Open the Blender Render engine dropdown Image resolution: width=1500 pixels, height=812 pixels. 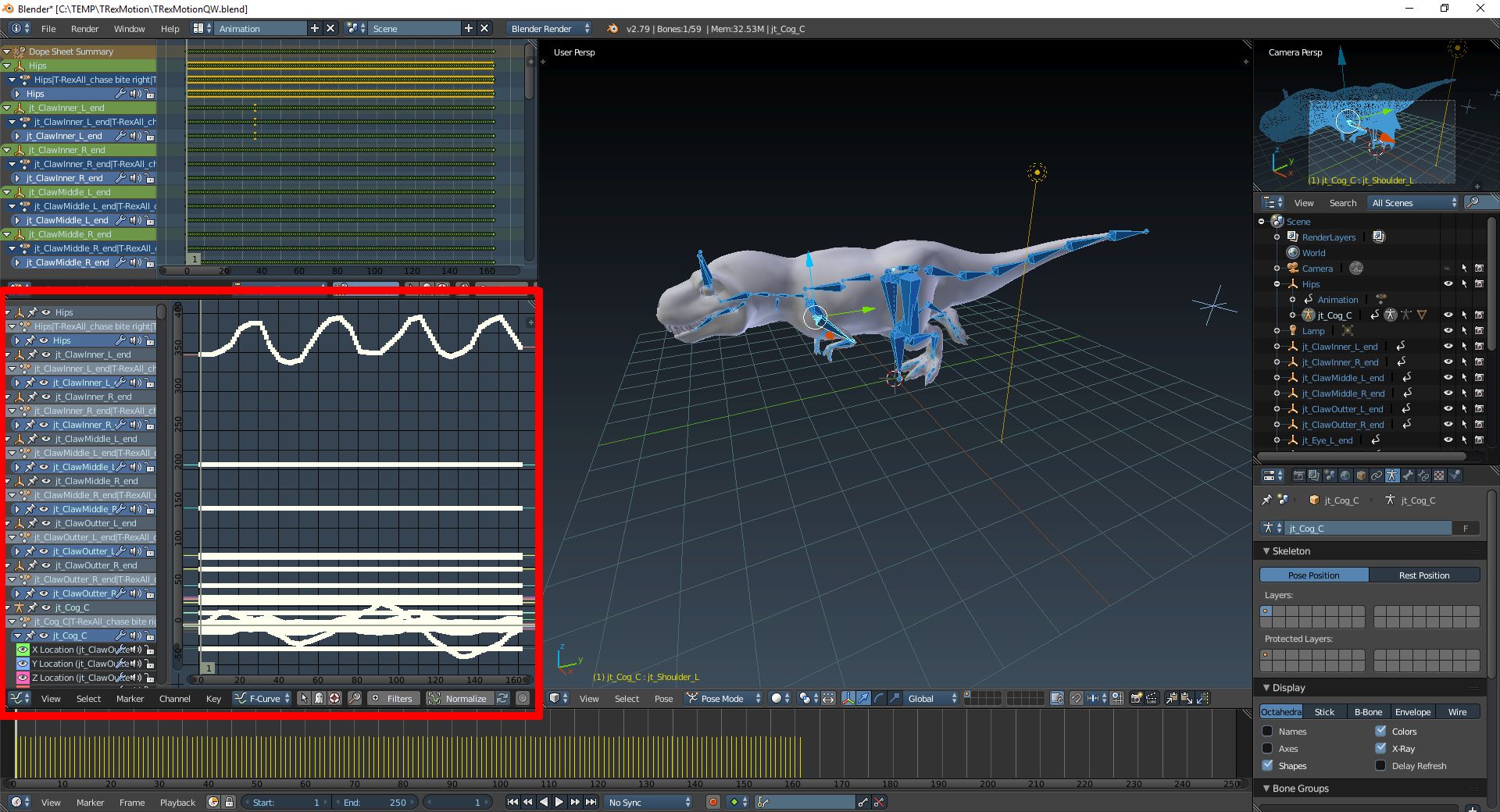click(549, 29)
